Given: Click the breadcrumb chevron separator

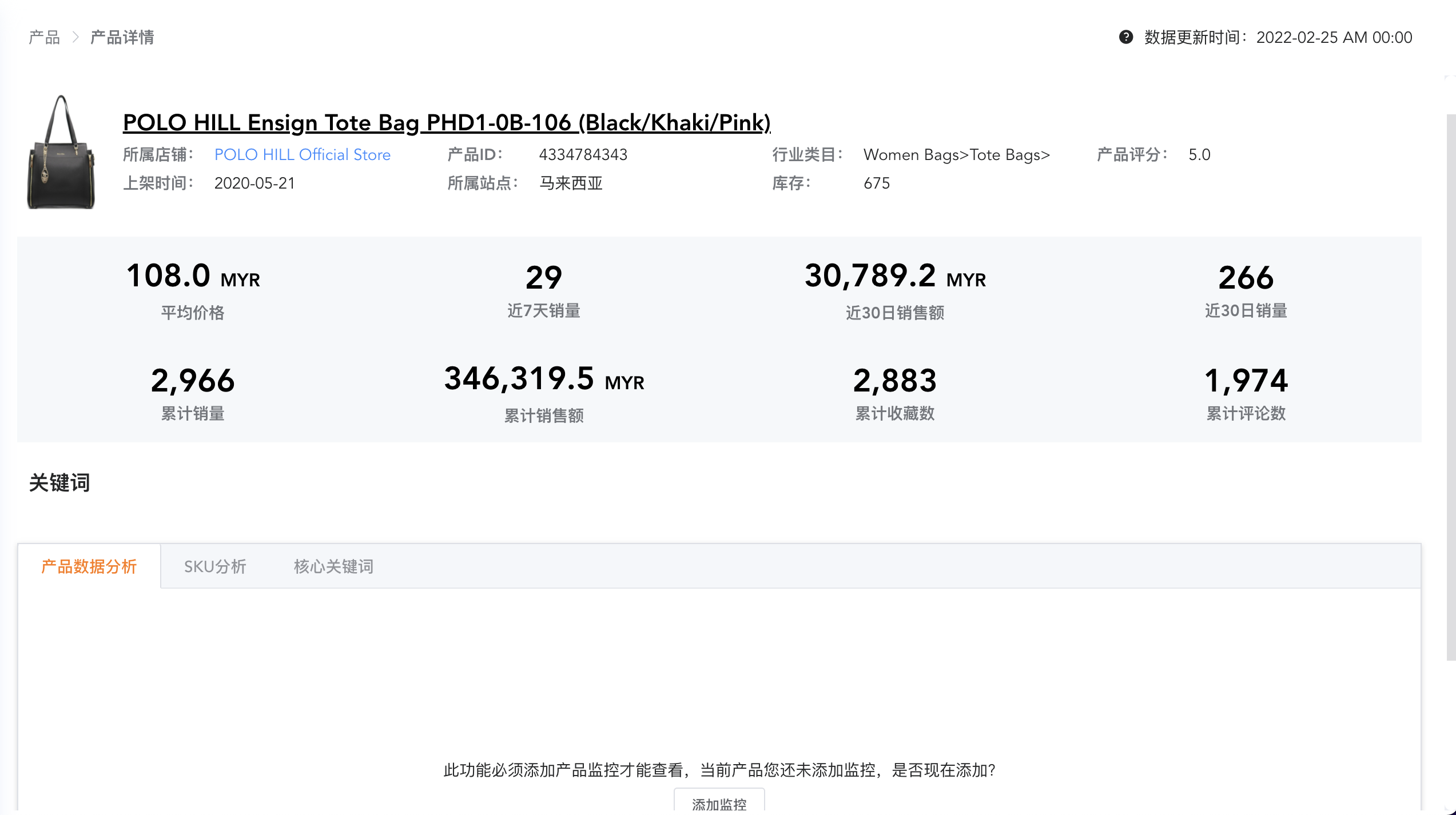Looking at the screenshot, I should (75, 38).
